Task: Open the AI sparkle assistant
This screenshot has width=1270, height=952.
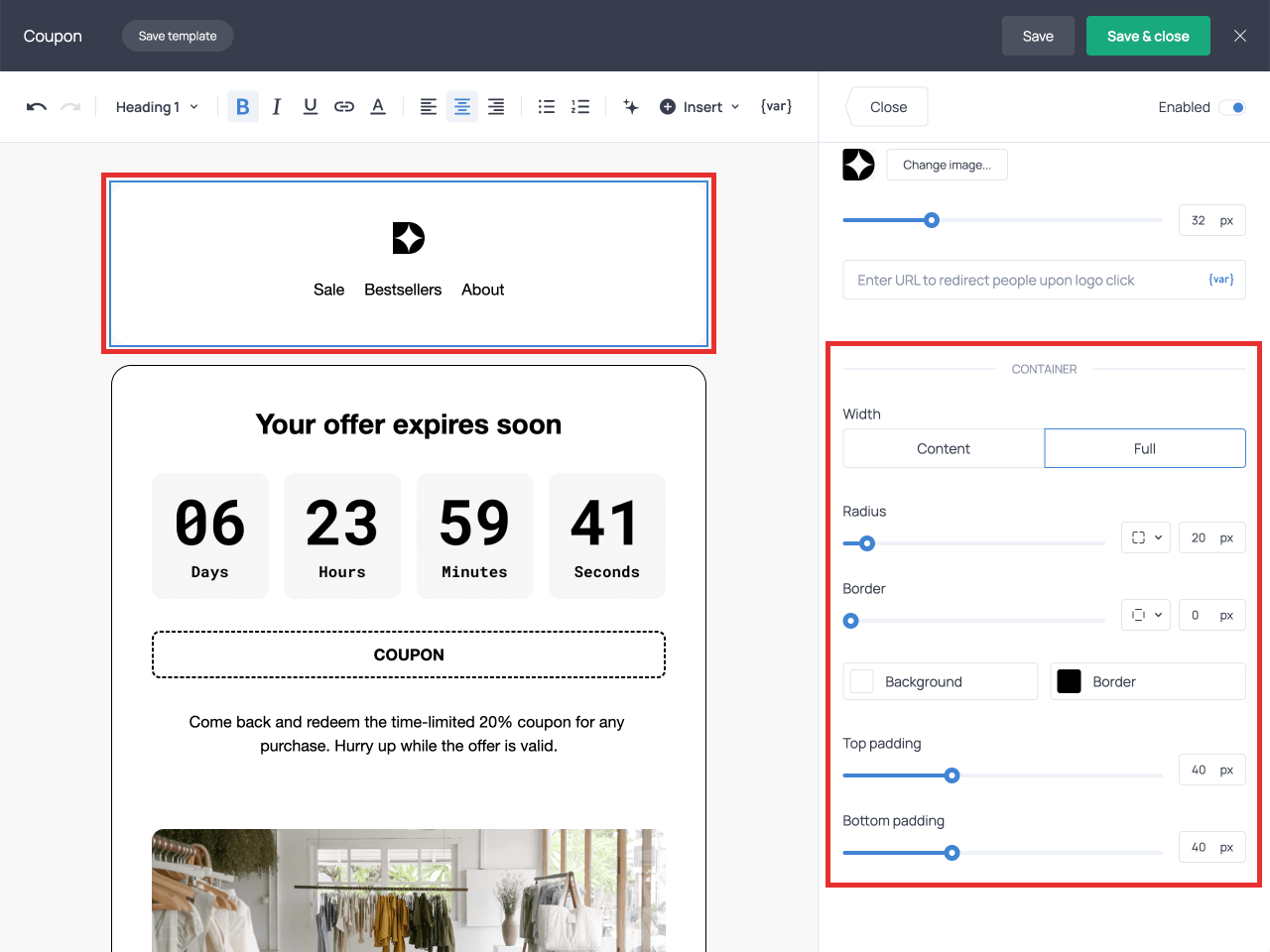Action: 631,107
